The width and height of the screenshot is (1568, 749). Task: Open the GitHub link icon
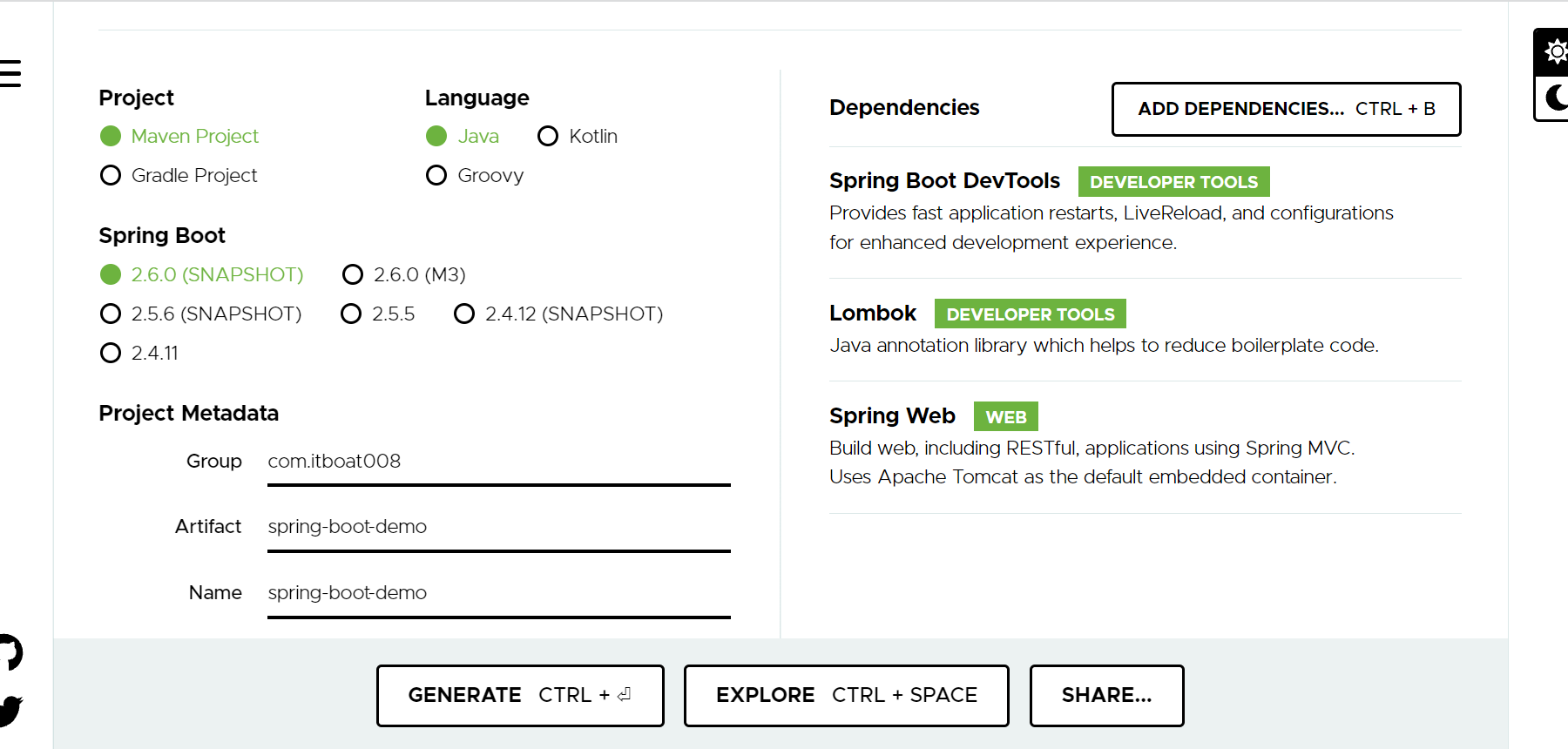coord(10,652)
